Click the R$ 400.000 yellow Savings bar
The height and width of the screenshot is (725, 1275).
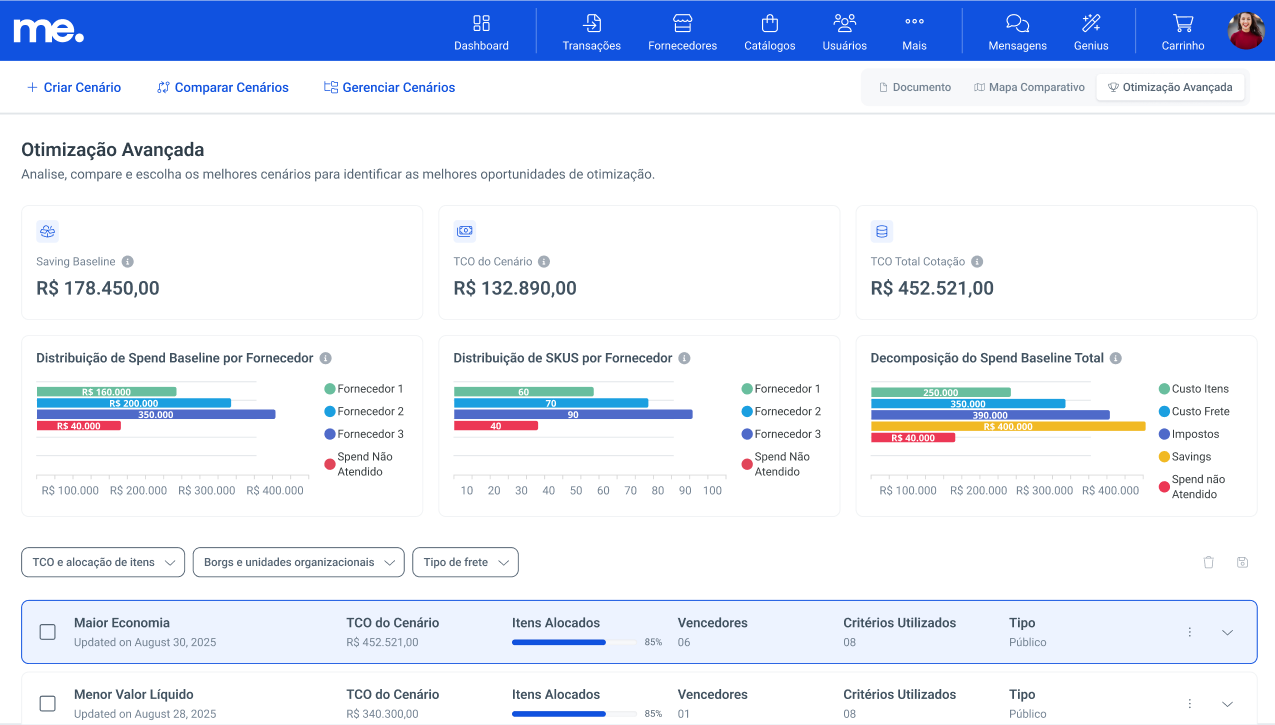1008,426
